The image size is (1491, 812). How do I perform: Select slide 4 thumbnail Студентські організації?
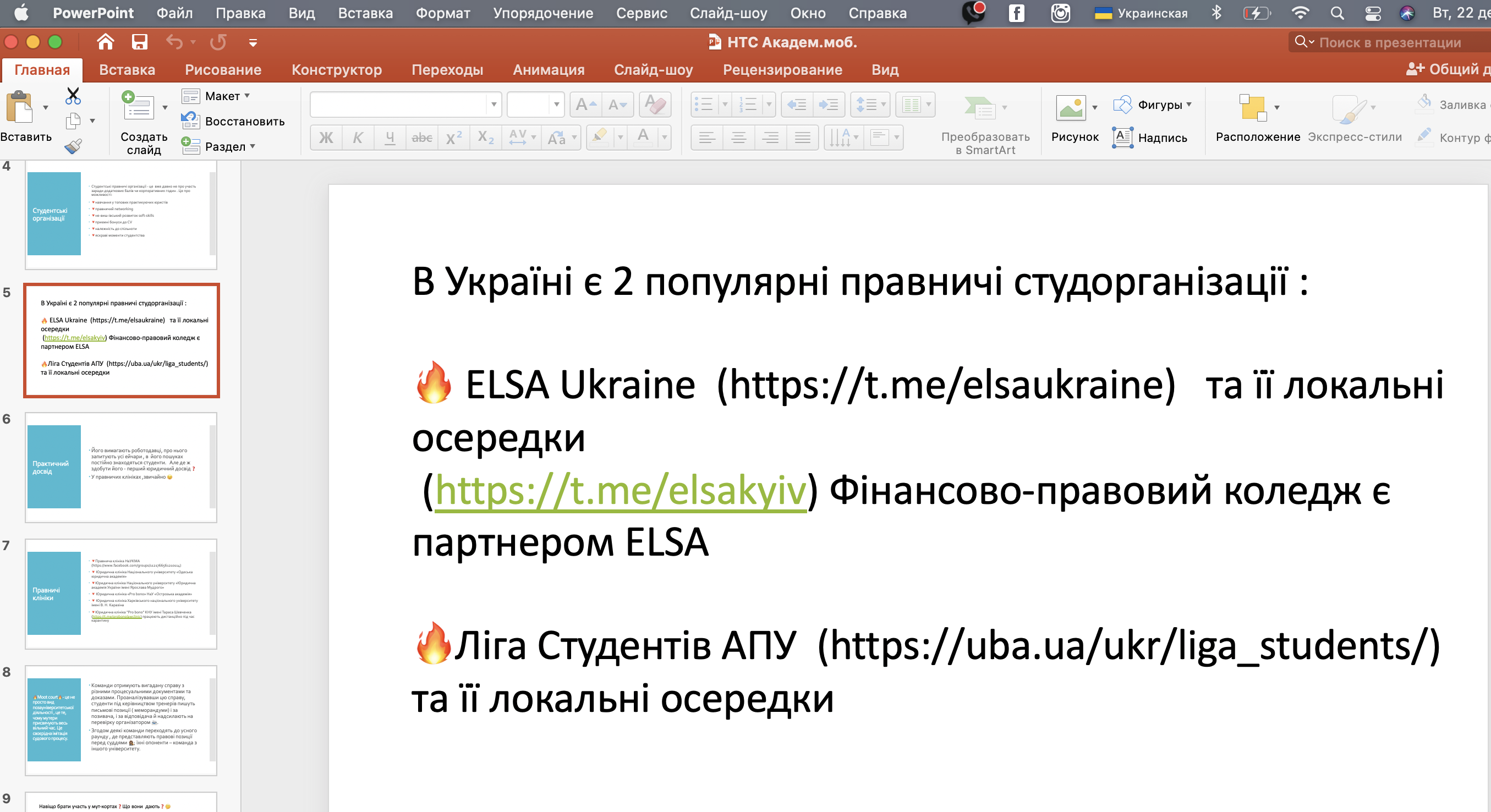pyautogui.click(x=121, y=214)
